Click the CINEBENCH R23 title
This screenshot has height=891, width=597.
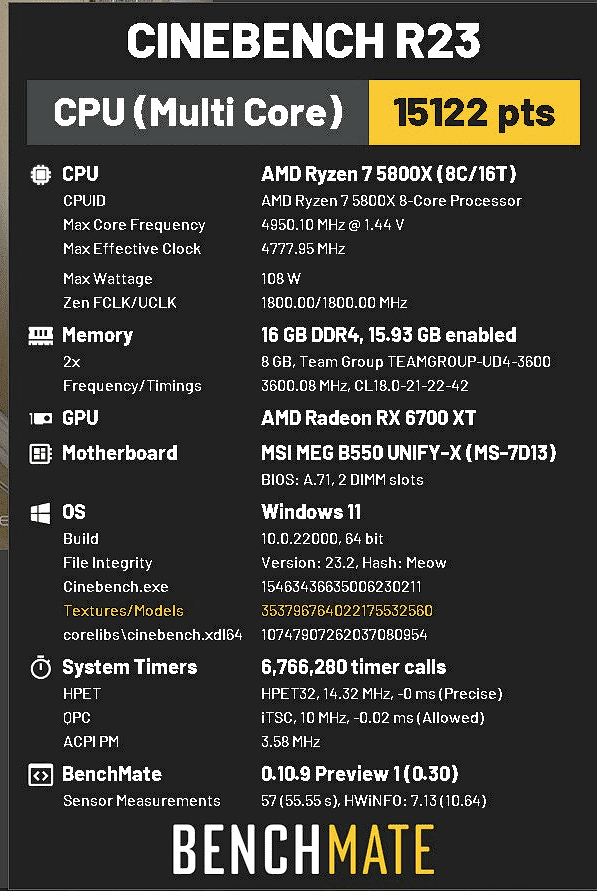(x=303, y=41)
